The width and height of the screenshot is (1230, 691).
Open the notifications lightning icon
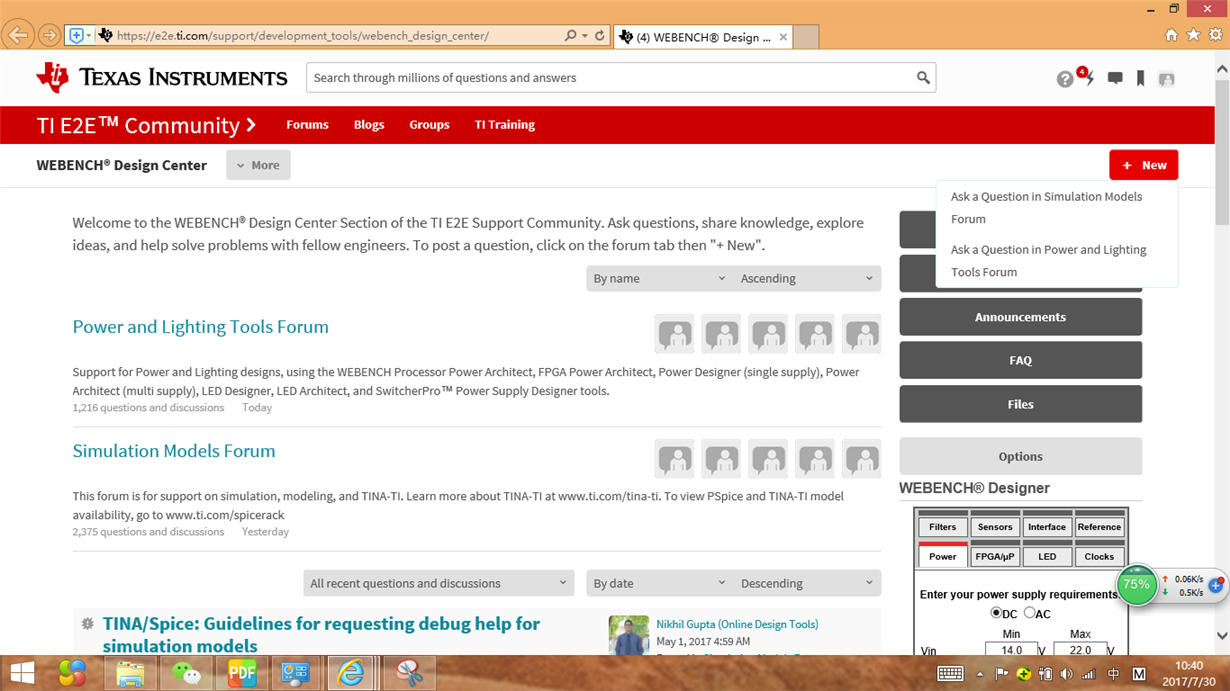point(1088,77)
